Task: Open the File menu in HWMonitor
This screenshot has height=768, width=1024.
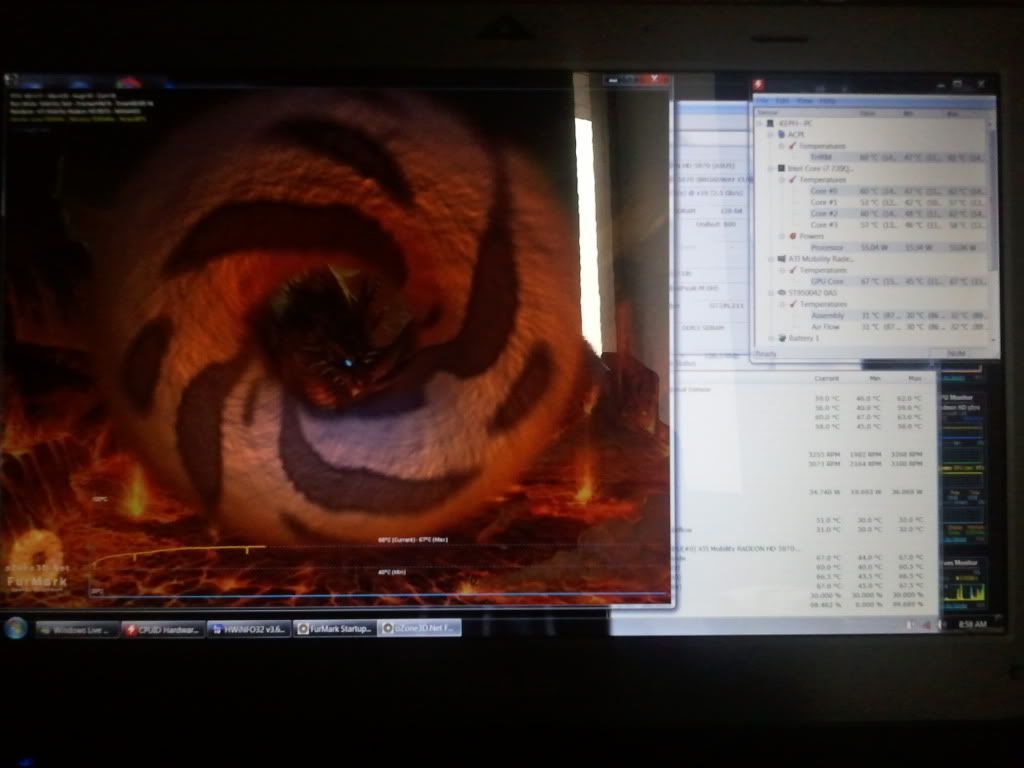Action: coord(763,101)
